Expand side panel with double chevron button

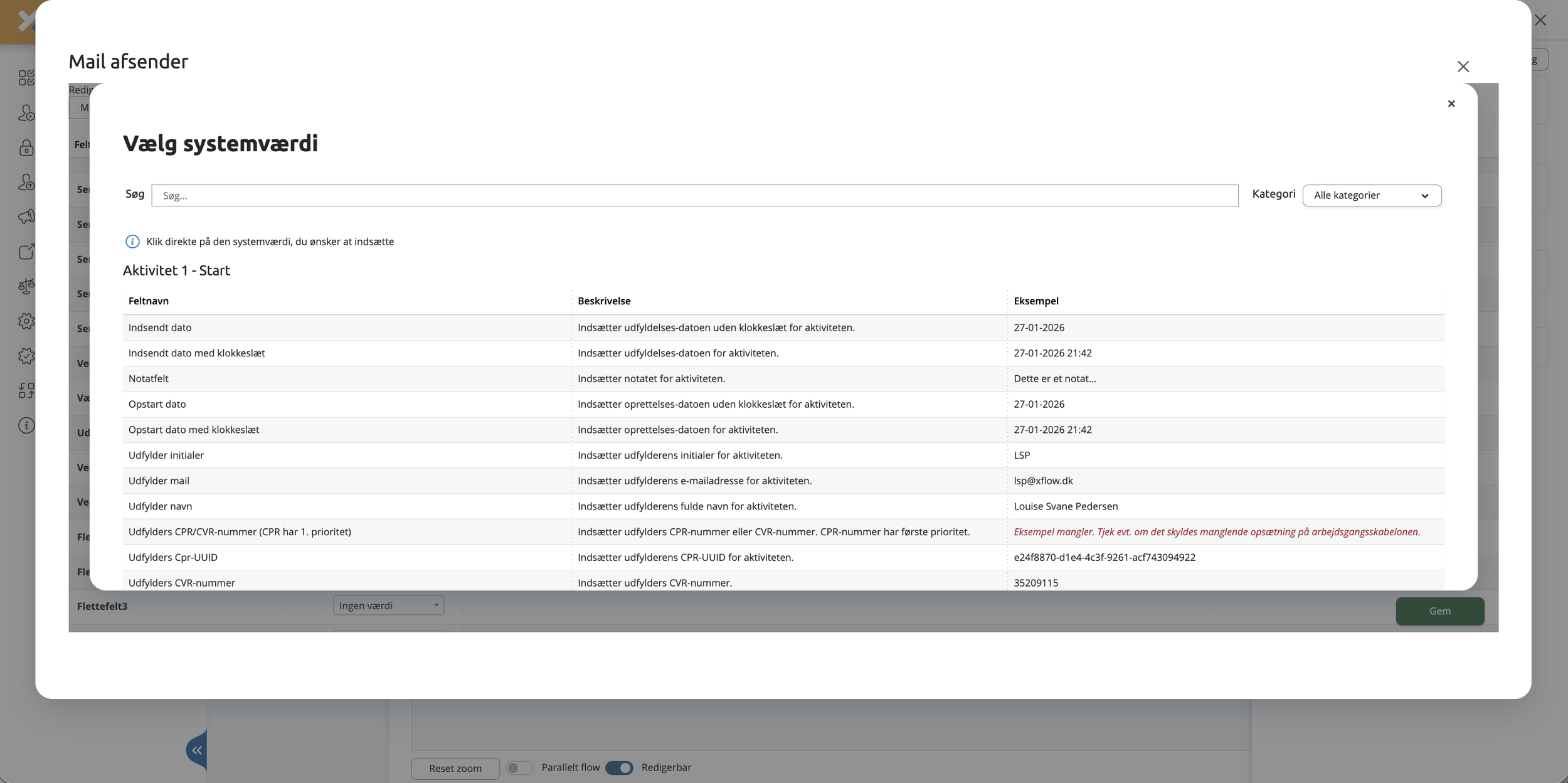coord(197,750)
